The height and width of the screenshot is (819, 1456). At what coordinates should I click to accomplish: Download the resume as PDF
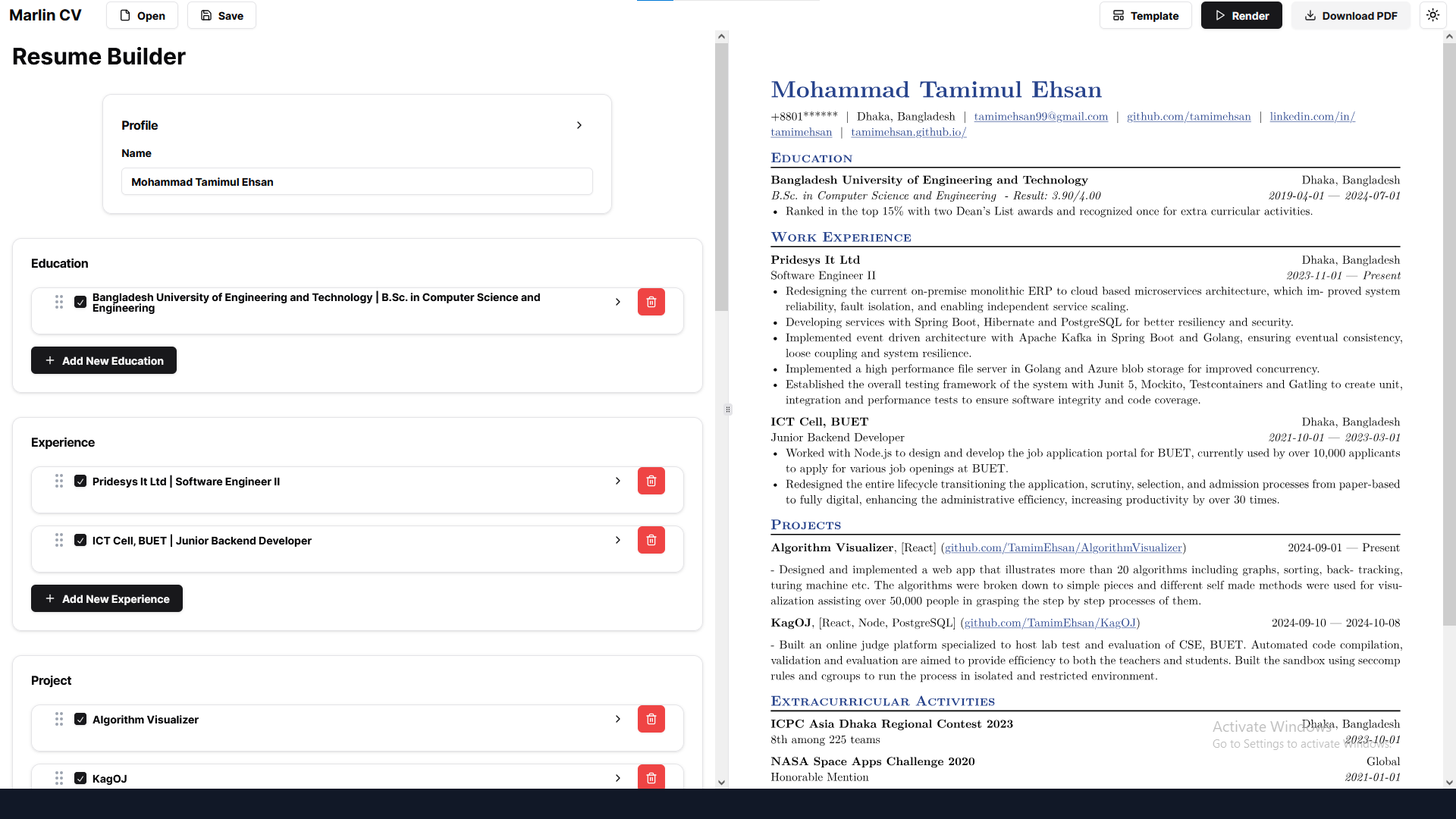(1351, 15)
